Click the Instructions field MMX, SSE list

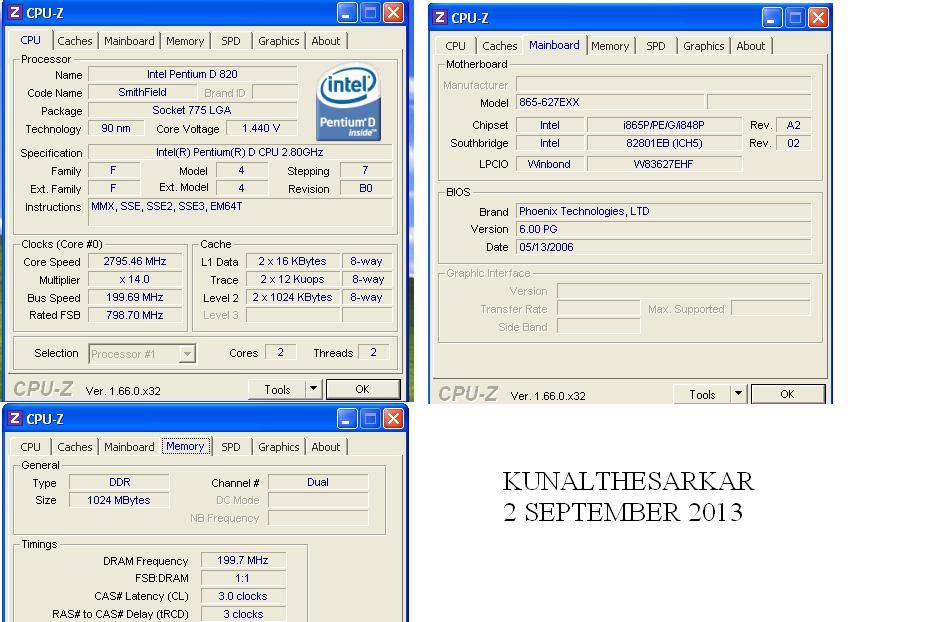coord(240,212)
